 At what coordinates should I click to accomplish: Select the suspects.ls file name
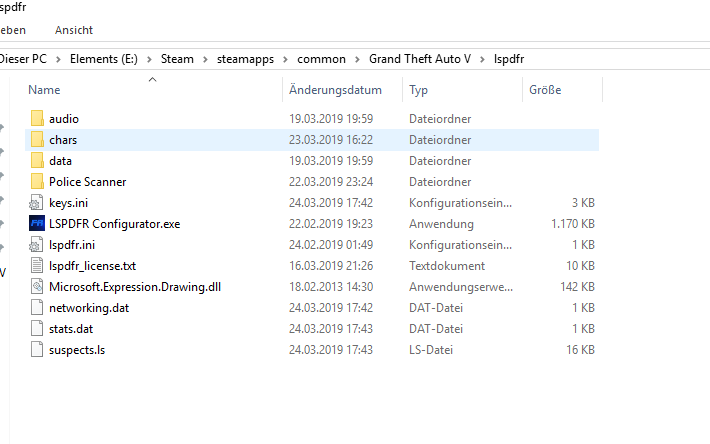coord(77,350)
